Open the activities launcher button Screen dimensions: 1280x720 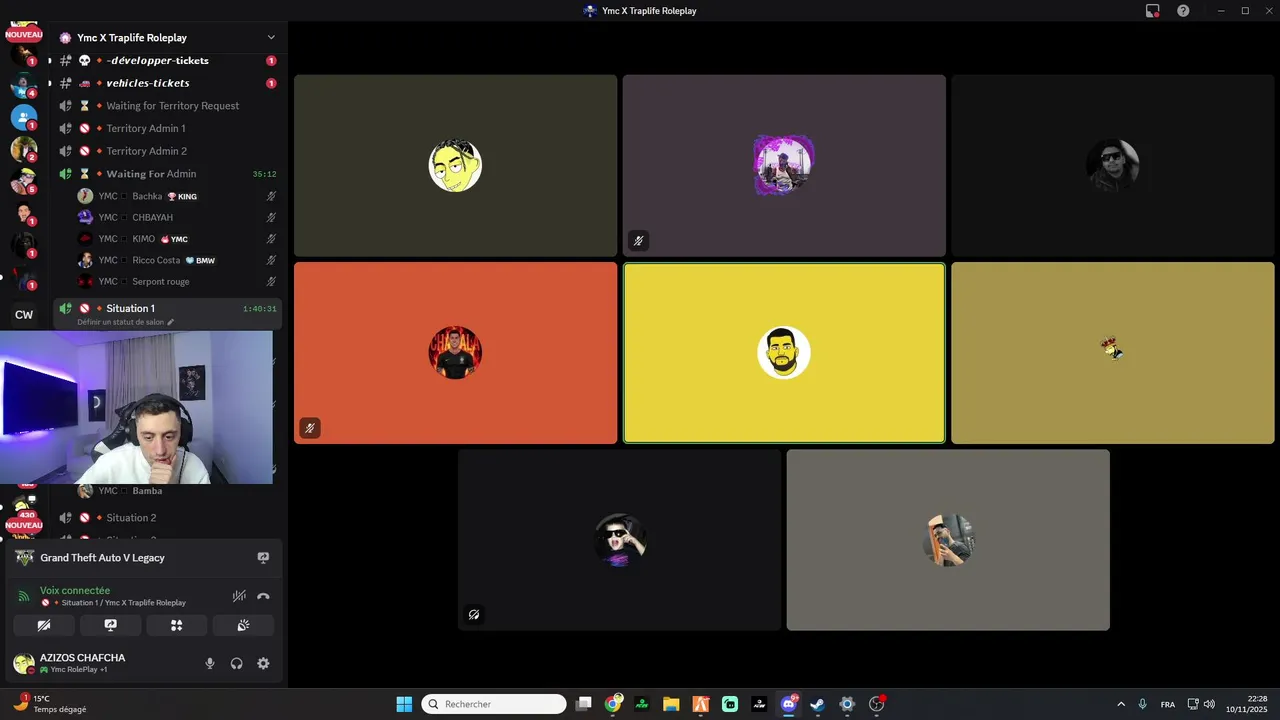(x=176, y=625)
